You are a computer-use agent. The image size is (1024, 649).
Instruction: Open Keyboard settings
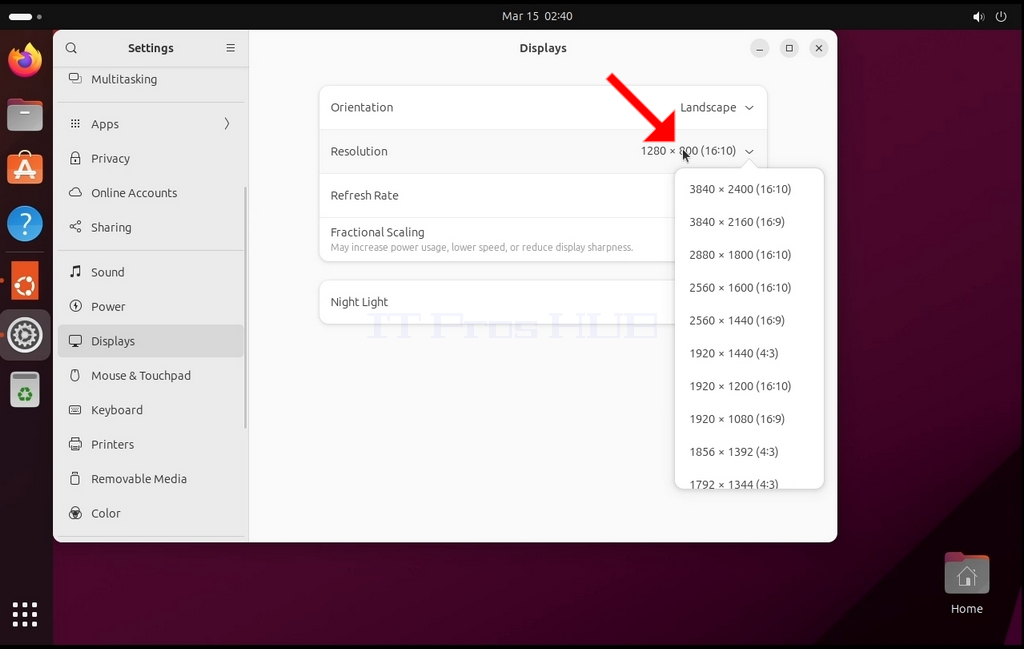[x=151, y=410]
